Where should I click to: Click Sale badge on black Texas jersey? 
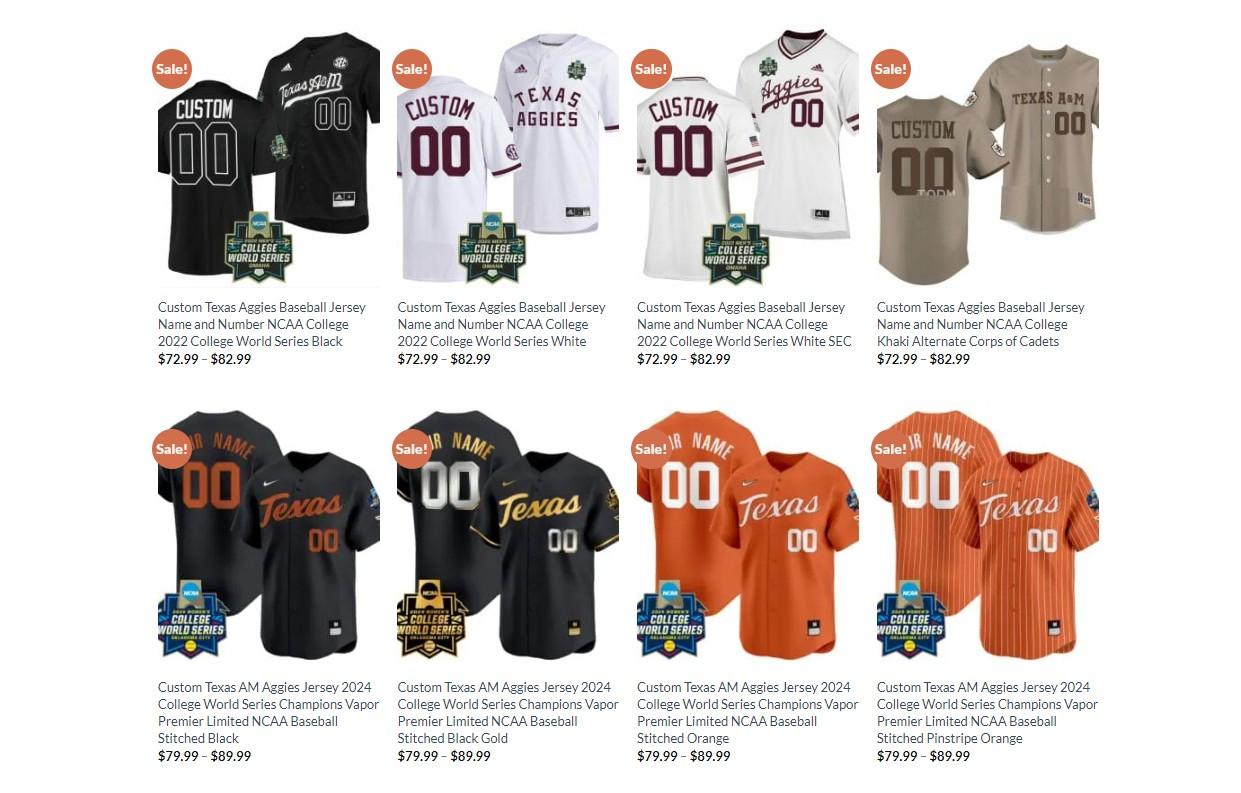(x=172, y=449)
